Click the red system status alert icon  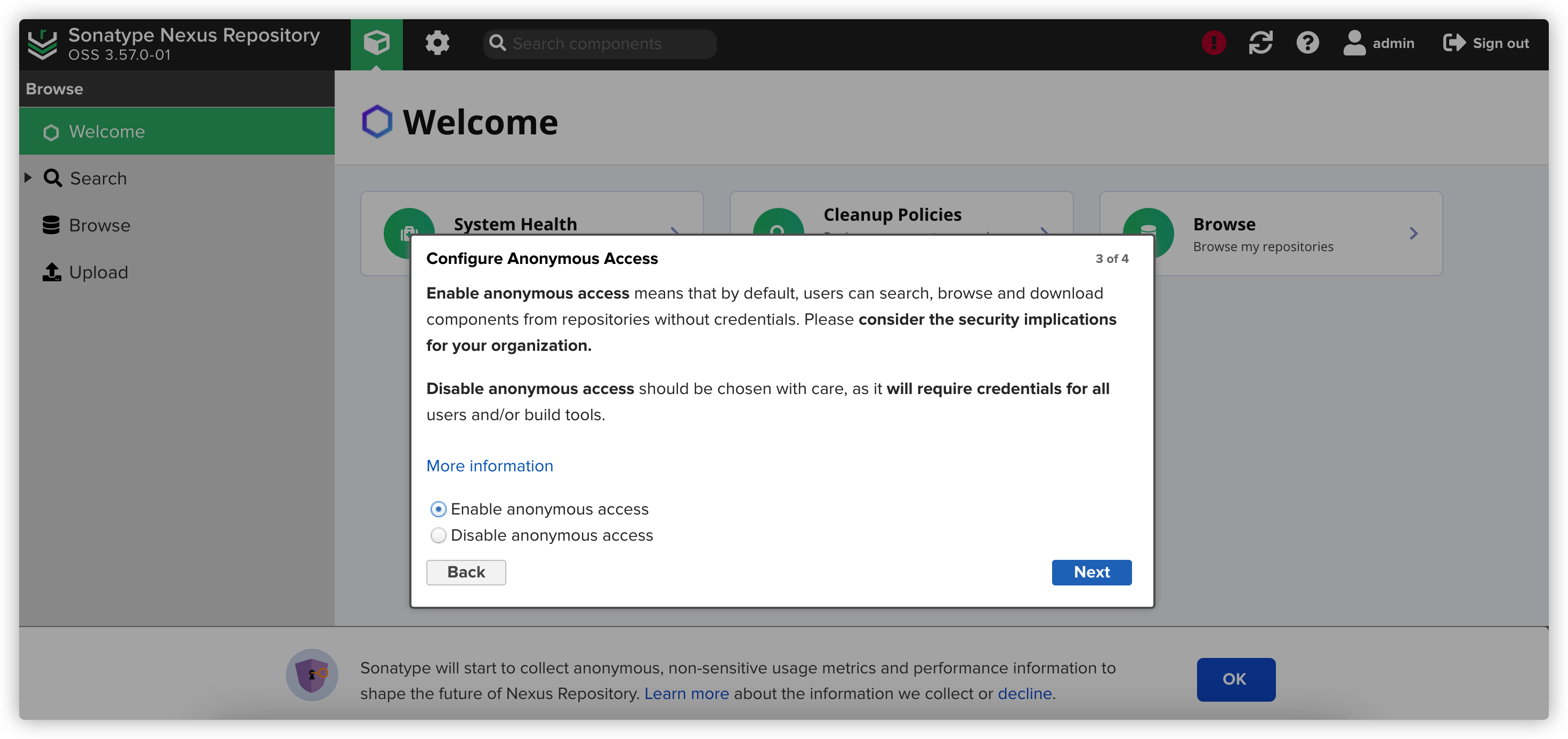(x=1213, y=43)
